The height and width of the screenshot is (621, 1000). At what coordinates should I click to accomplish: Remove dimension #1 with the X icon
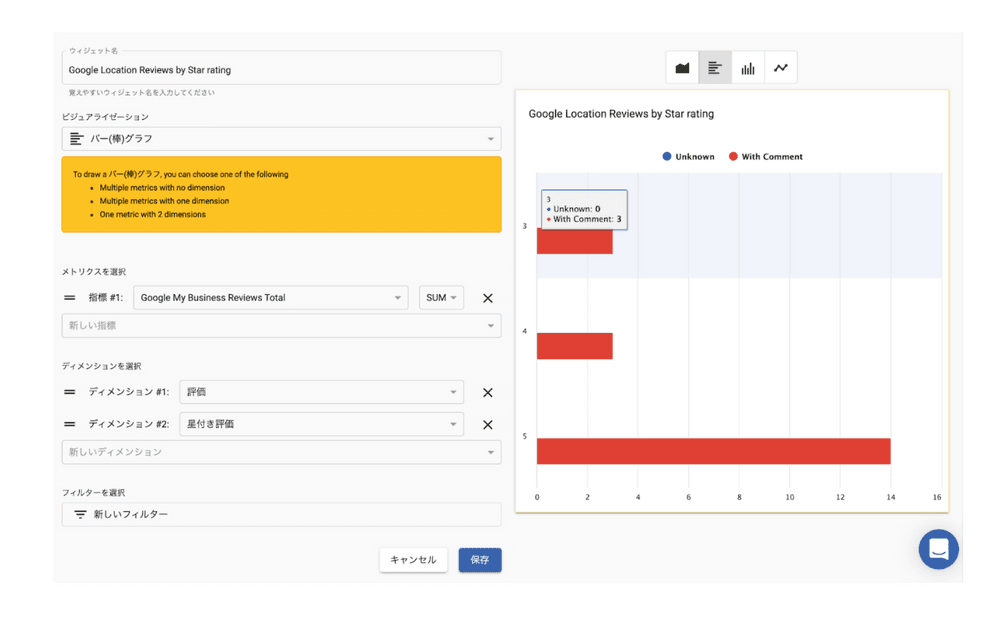coord(488,393)
